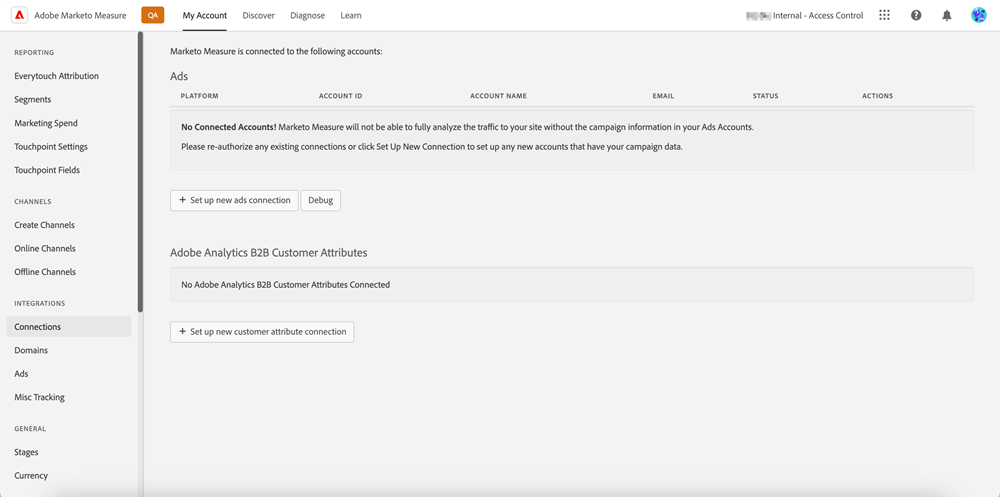Open the help question mark icon

916,15
